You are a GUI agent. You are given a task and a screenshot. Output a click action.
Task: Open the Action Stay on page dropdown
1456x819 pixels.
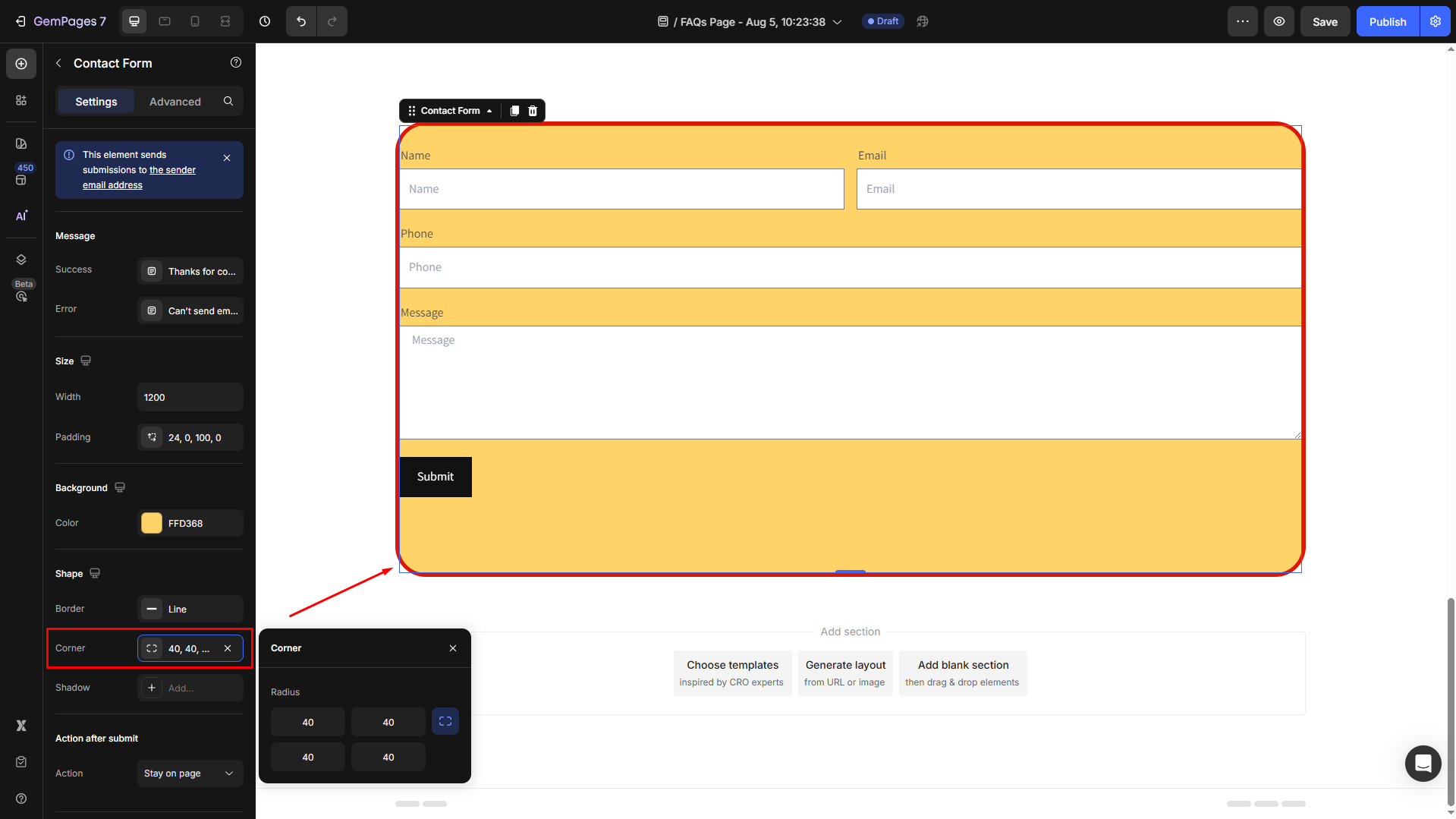pyautogui.click(x=190, y=773)
